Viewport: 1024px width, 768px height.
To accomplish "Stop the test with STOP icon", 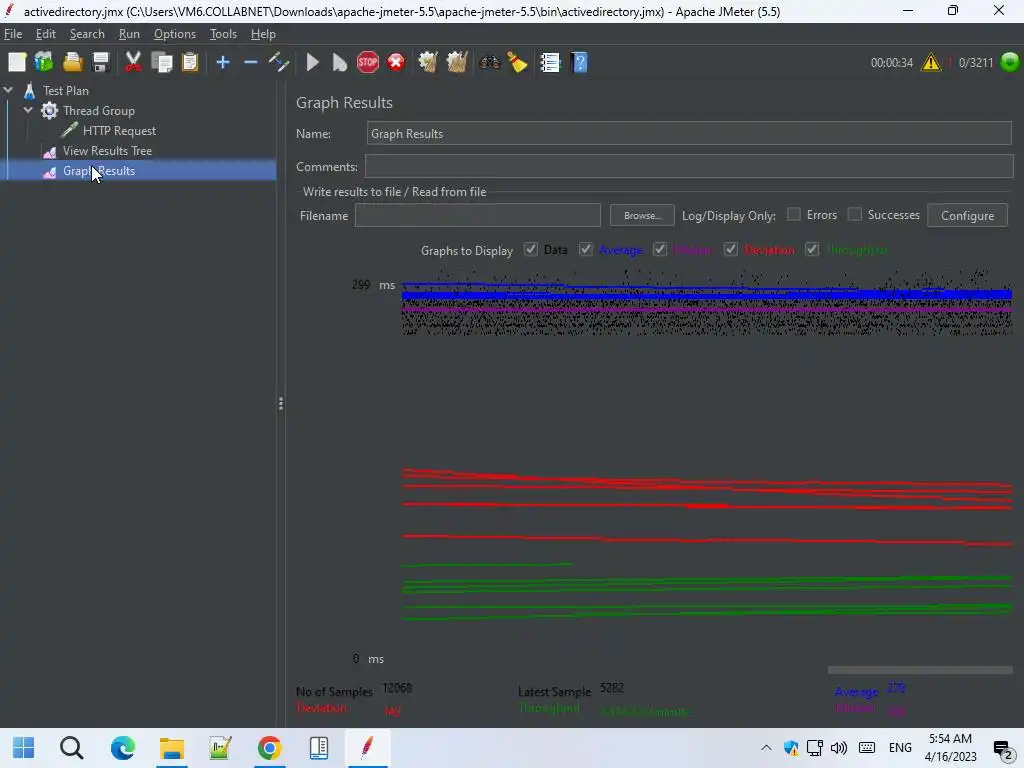I will [x=368, y=63].
